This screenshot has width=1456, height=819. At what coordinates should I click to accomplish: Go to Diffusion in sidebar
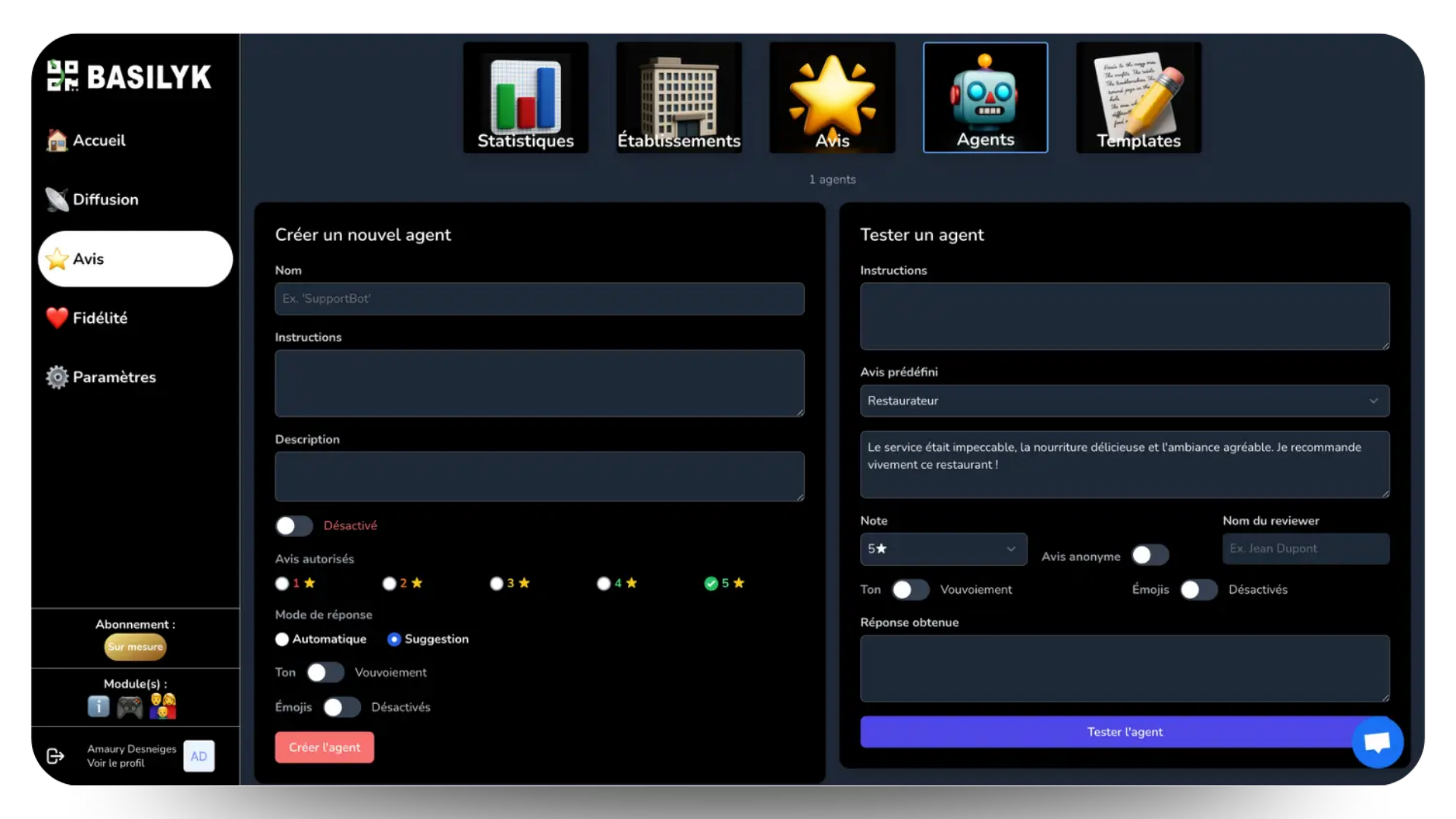point(105,199)
